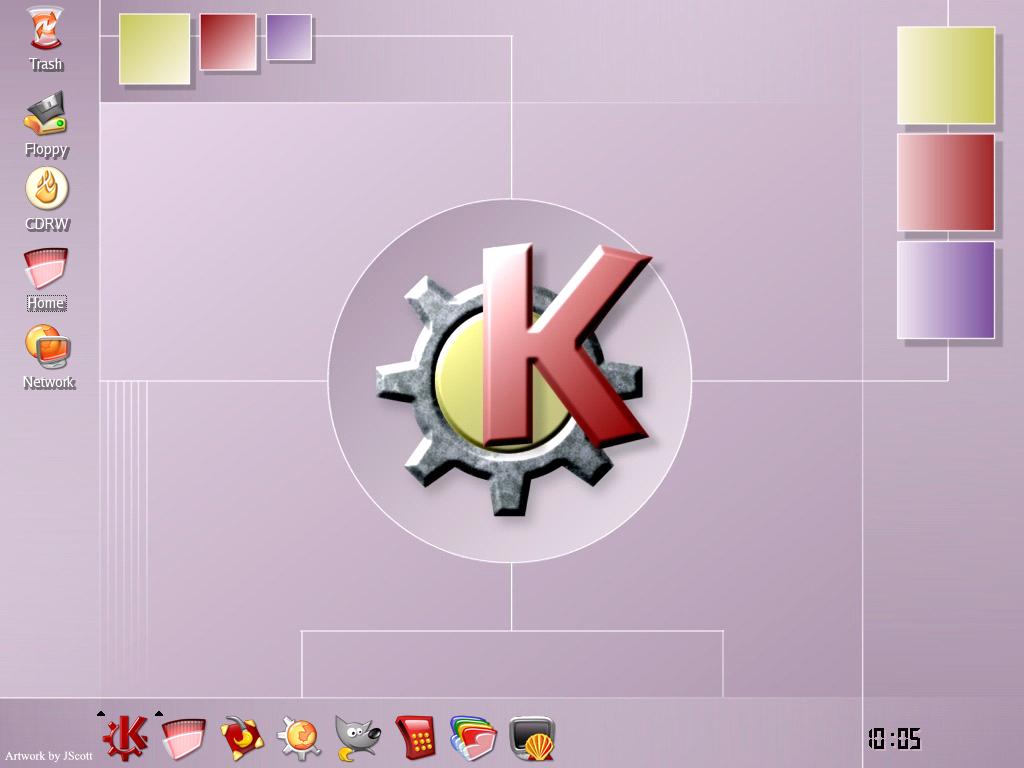The width and height of the screenshot is (1024, 768).
Task: Launch Home folder from the bottom panel
Action: click(x=183, y=739)
